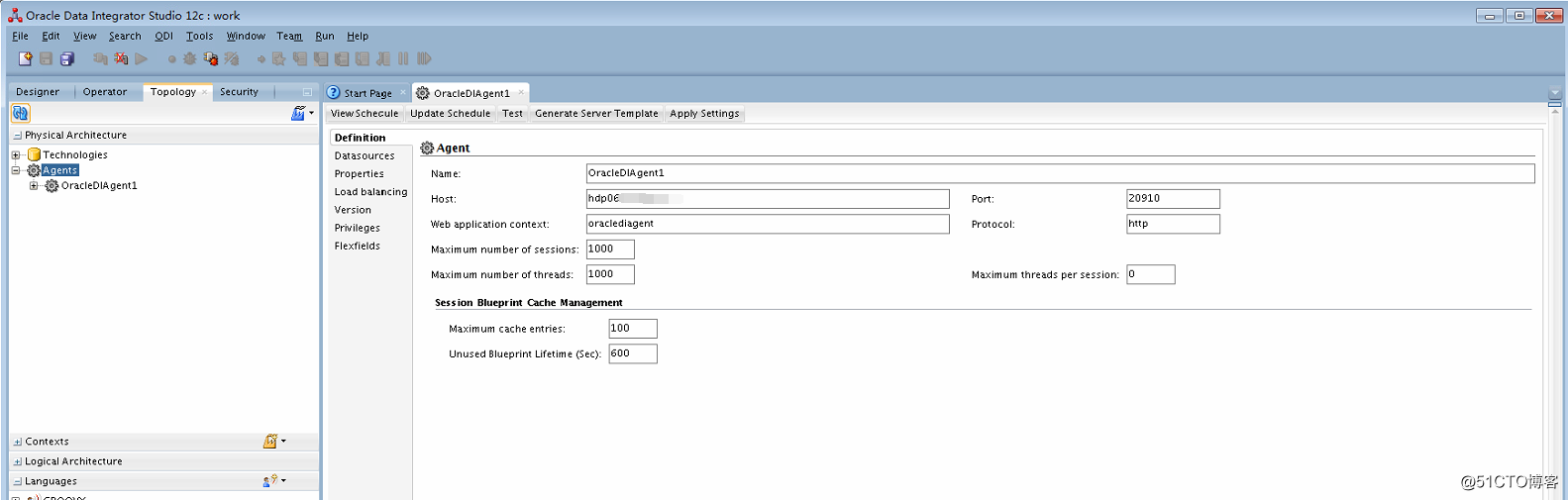Switch to the Security navigator tab
The width and height of the screenshot is (1568, 500).
[239, 92]
